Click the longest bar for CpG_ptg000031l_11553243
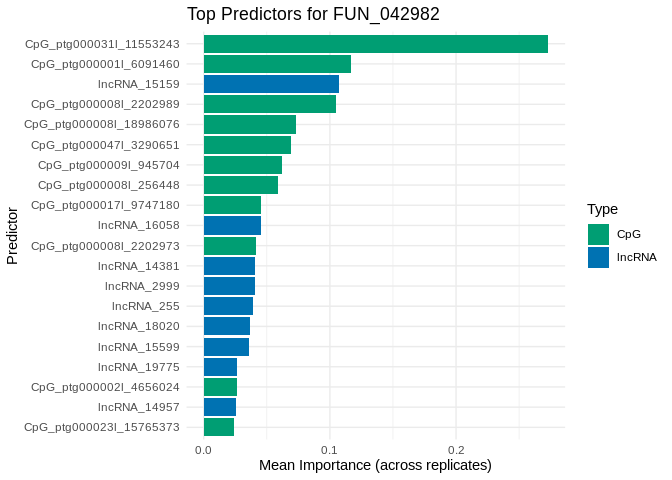The width and height of the screenshot is (672, 480). click(x=375, y=44)
